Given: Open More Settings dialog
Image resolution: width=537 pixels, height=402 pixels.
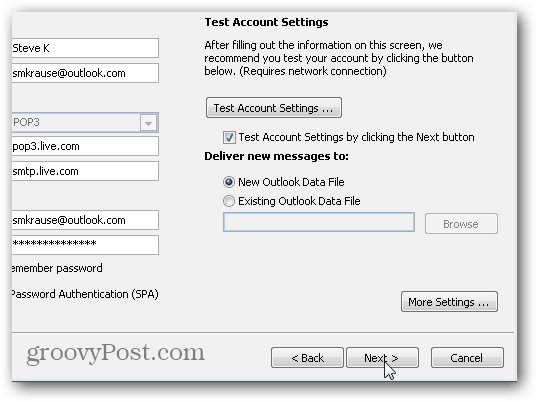Looking at the screenshot, I should (x=449, y=302).
